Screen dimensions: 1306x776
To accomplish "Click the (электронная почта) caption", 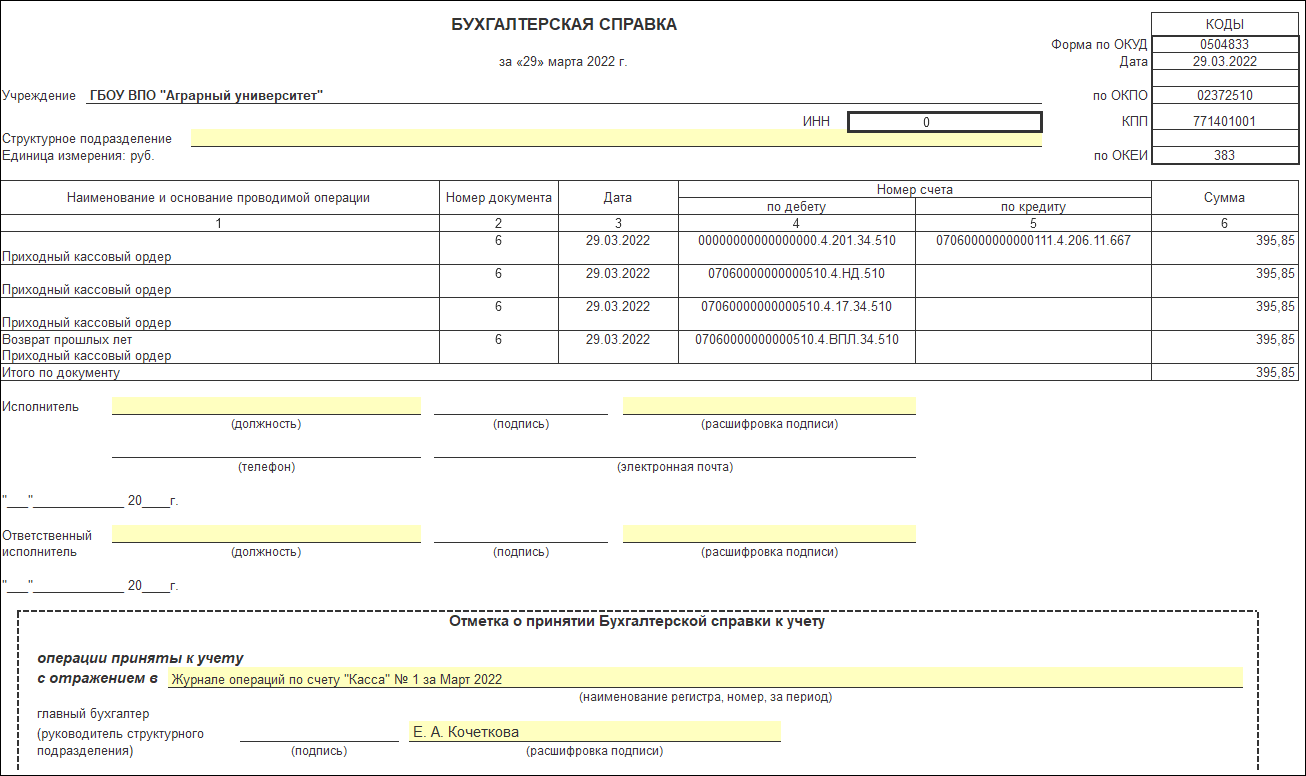I will coord(675,467).
